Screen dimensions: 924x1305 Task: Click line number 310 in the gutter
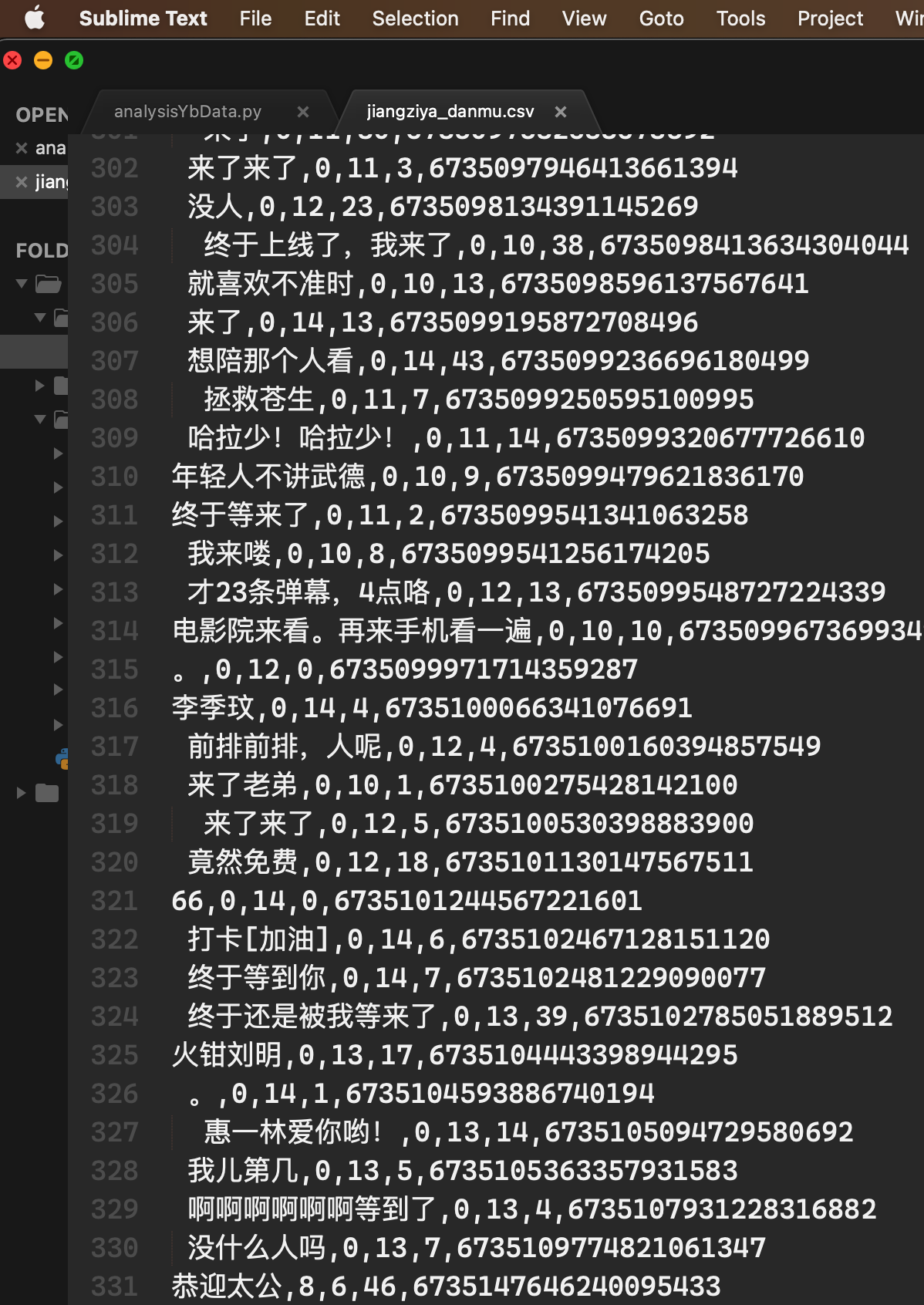coord(115,477)
